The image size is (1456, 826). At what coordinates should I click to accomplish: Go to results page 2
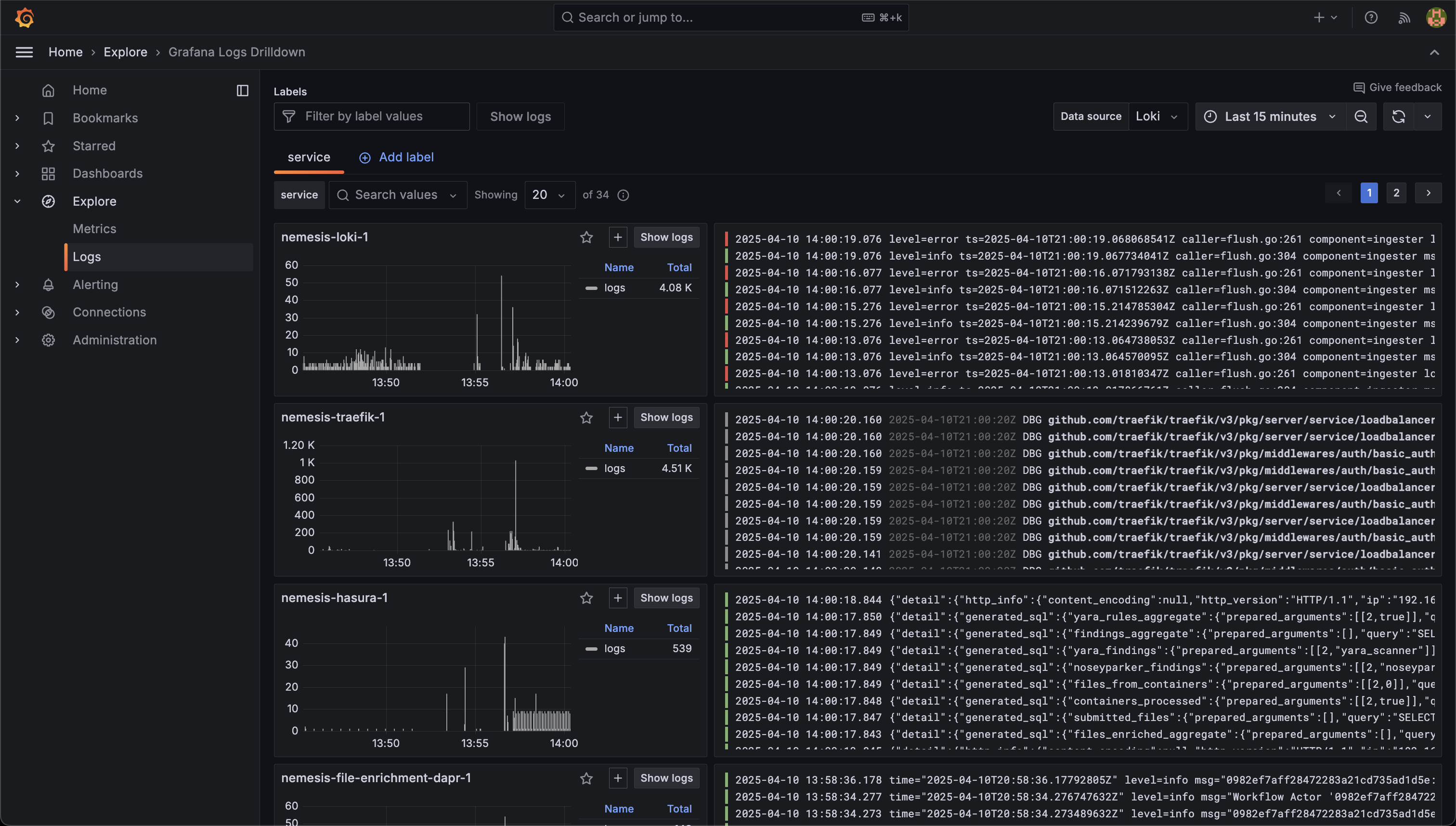(x=1396, y=193)
